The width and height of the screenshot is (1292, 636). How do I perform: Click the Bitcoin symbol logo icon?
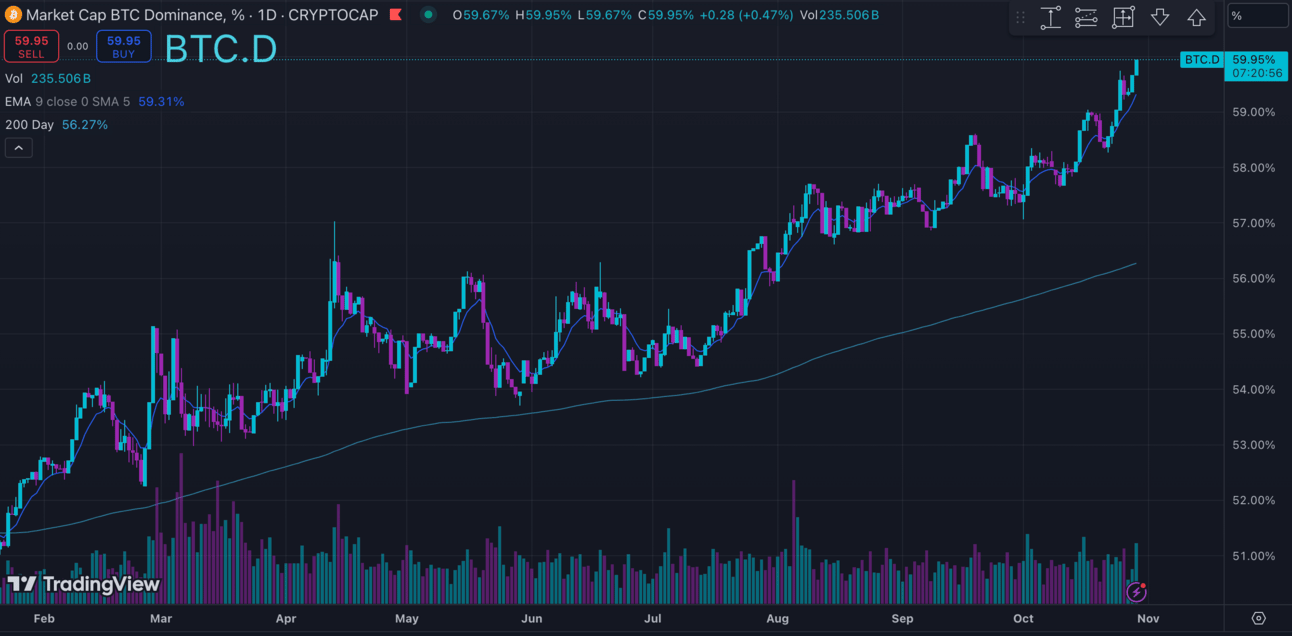pos(12,15)
